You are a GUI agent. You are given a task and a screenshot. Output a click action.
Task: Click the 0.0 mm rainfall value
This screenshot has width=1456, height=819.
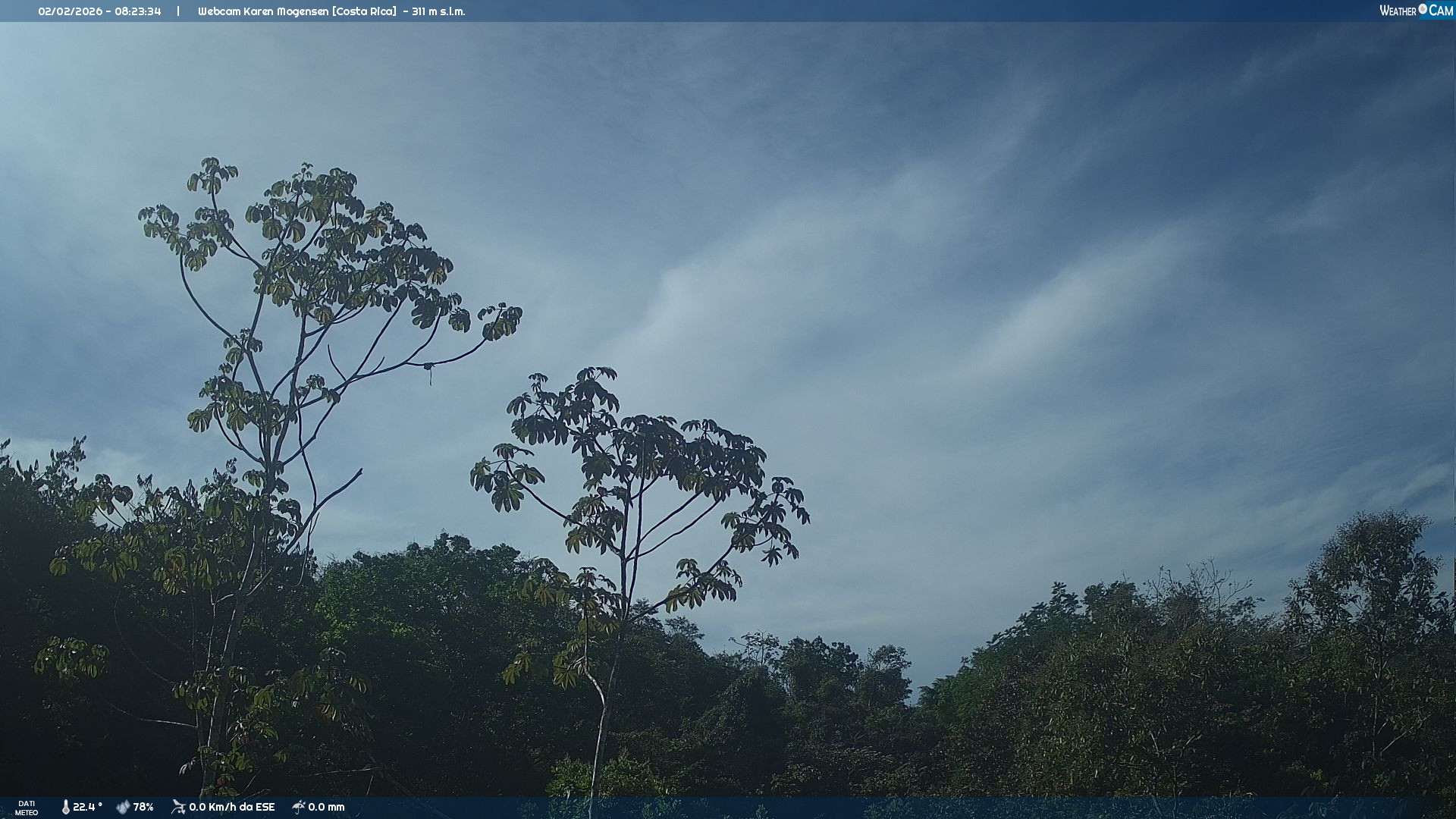click(326, 807)
